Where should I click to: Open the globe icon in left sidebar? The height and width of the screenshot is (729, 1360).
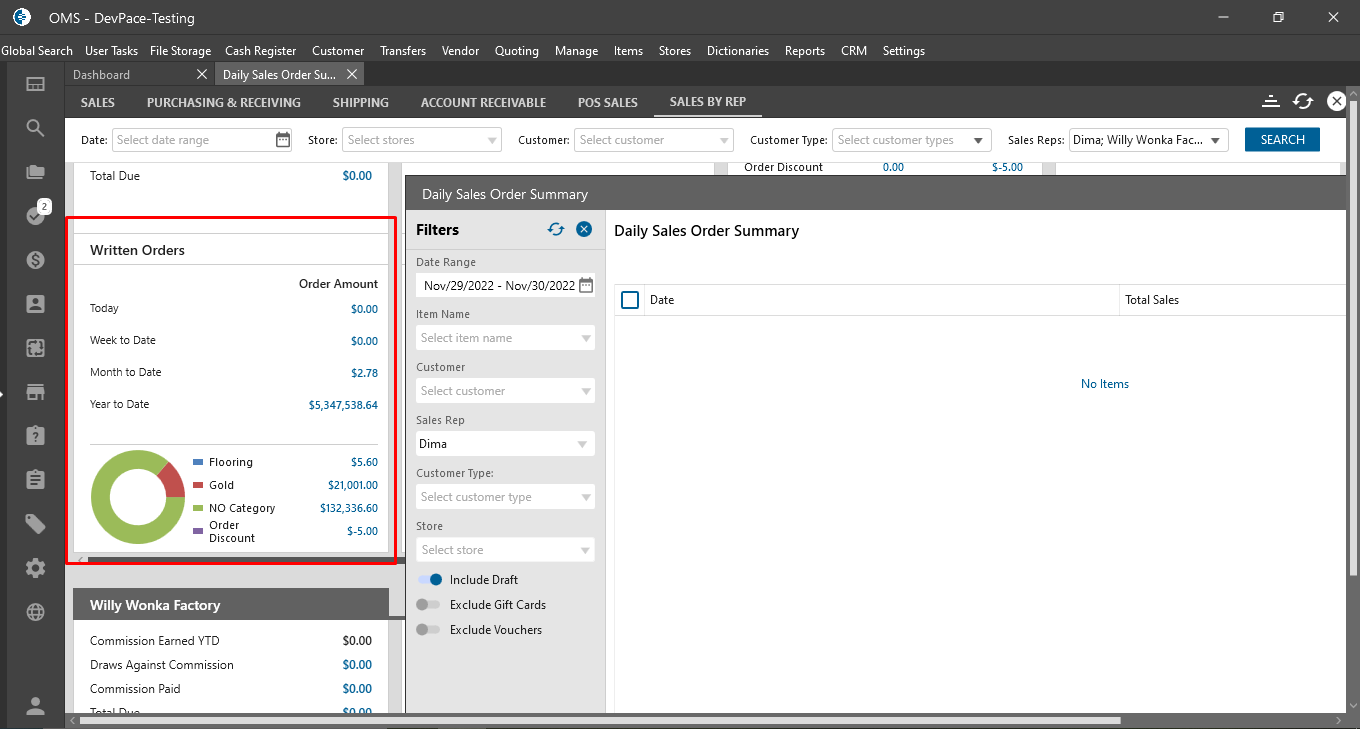coord(35,612)
